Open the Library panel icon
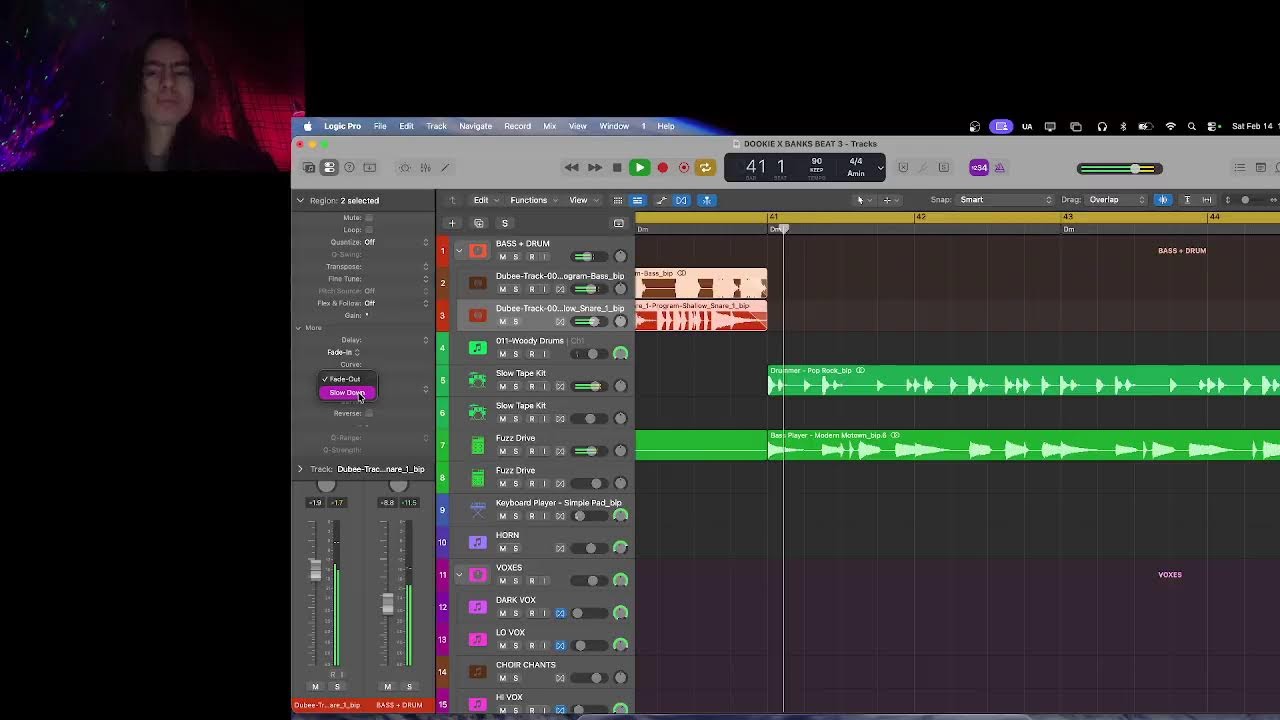This screenshot has width=1280, height=720. pyautogui.click(x=309, y=167)
